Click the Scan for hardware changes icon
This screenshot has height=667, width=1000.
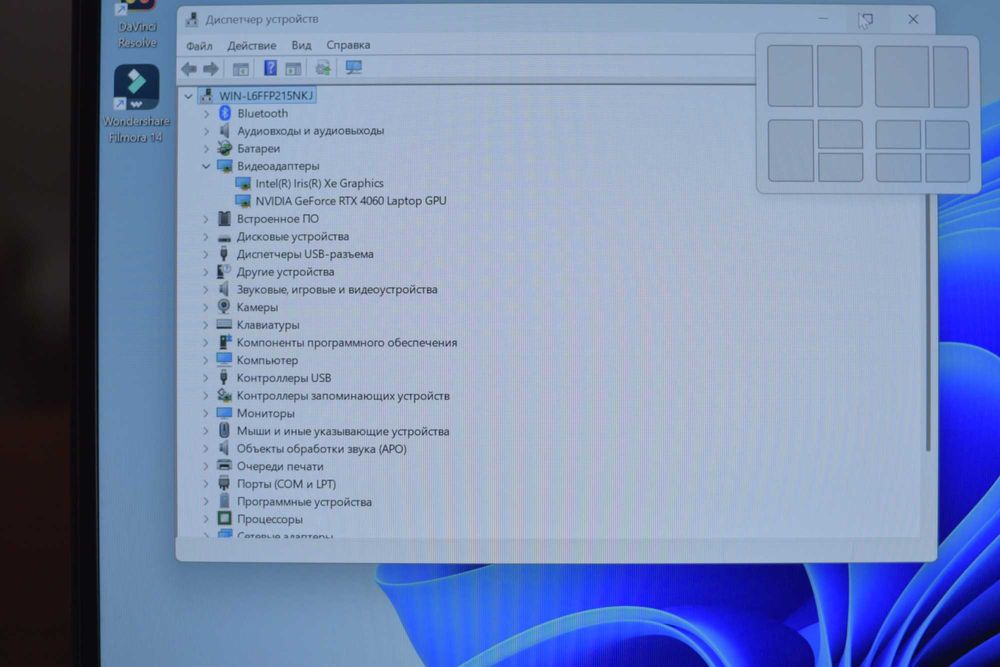[x=323, y=68]
